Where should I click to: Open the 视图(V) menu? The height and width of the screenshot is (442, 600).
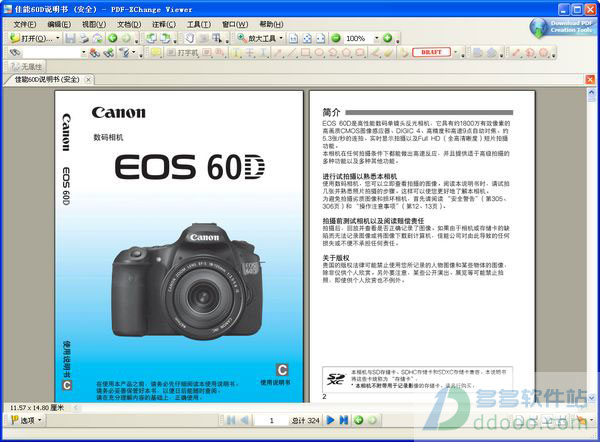pyautogui.click(x=94, y=24)
